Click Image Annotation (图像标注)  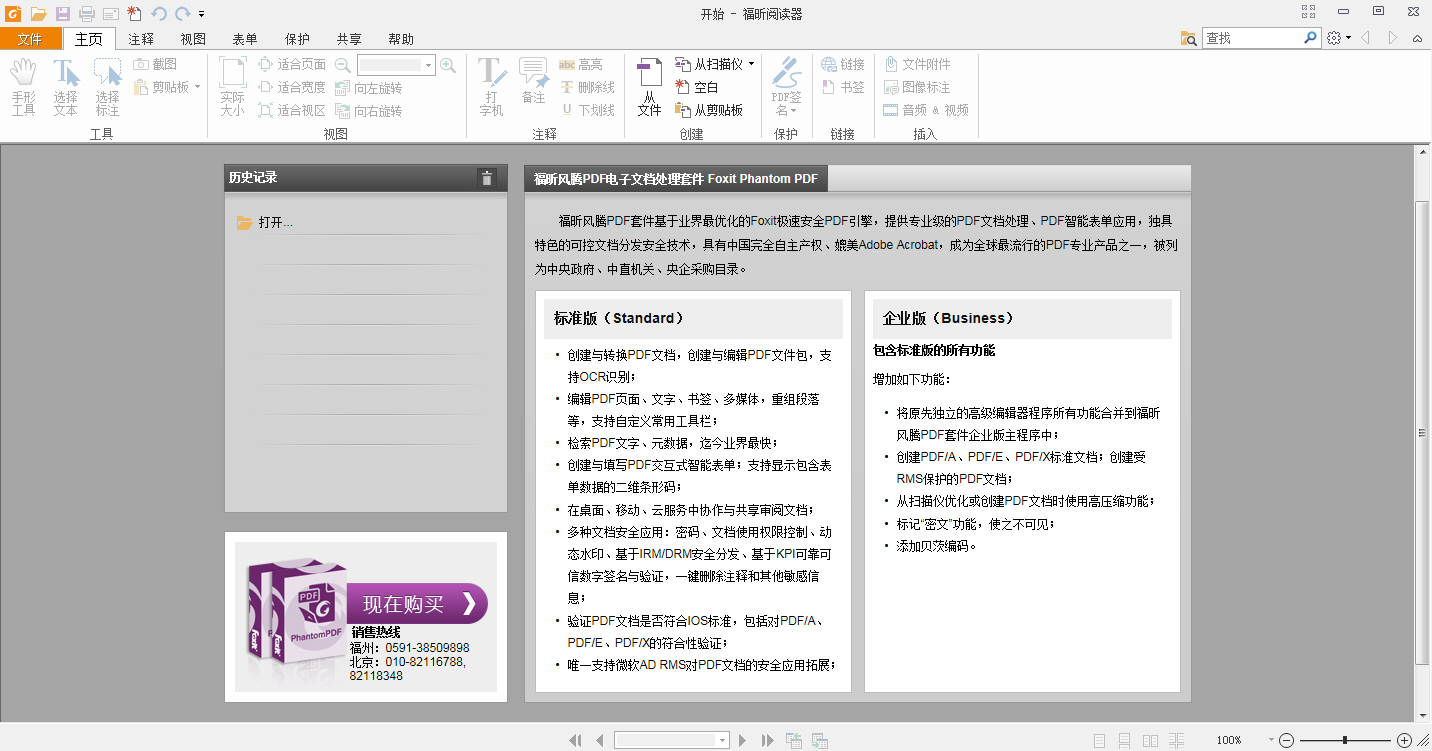click(x=917, y=87)
